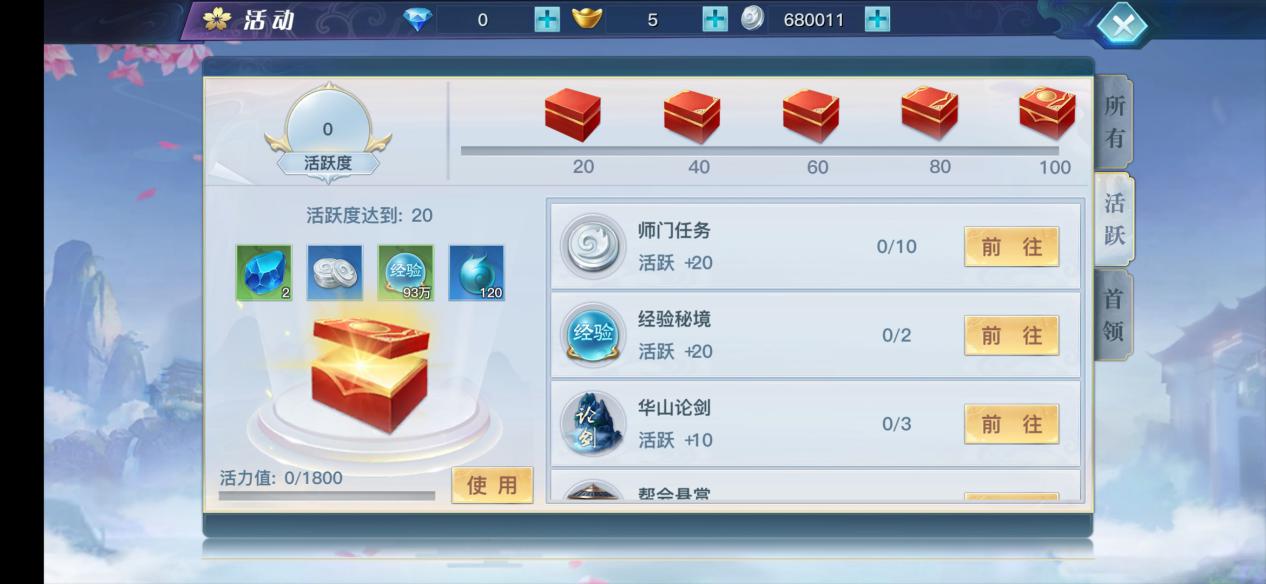Add gold ingots with the plus button
Screen dimensions: 1266x584
point(715,19)
